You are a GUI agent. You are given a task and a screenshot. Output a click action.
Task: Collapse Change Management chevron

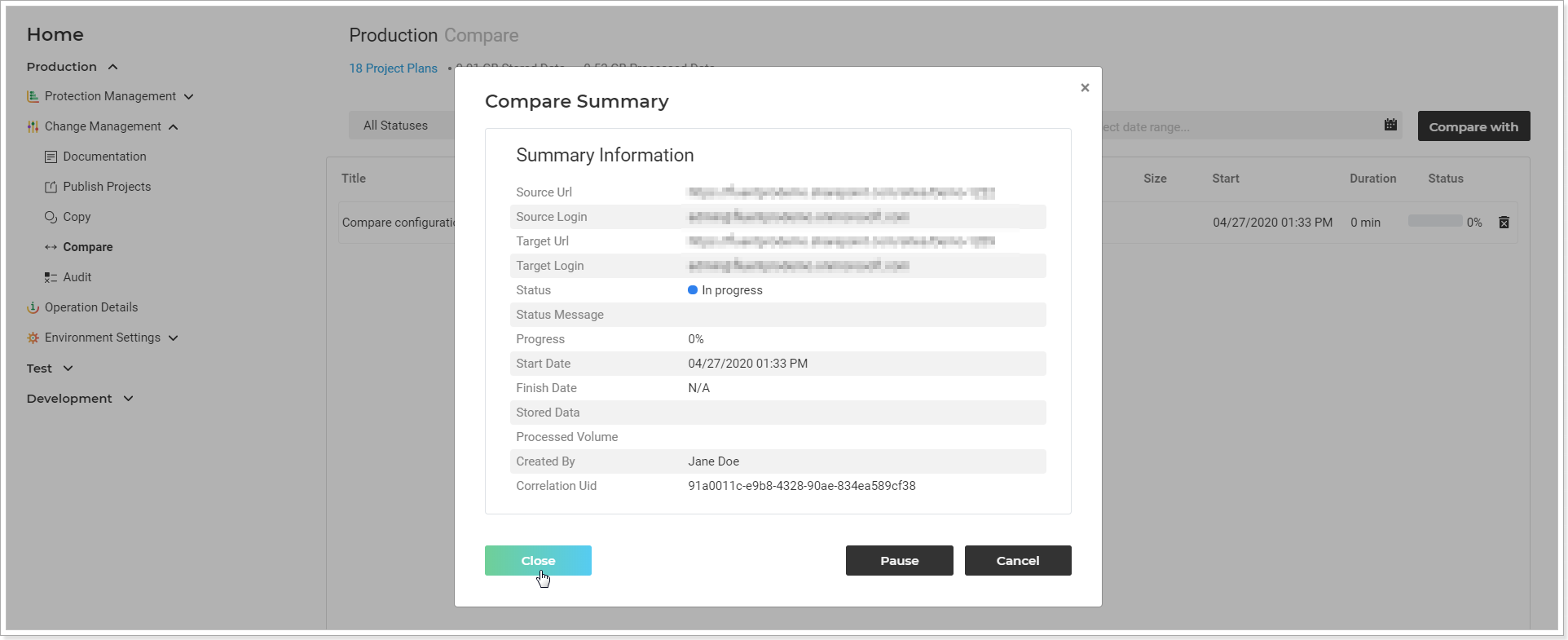(x=173, y=126)
